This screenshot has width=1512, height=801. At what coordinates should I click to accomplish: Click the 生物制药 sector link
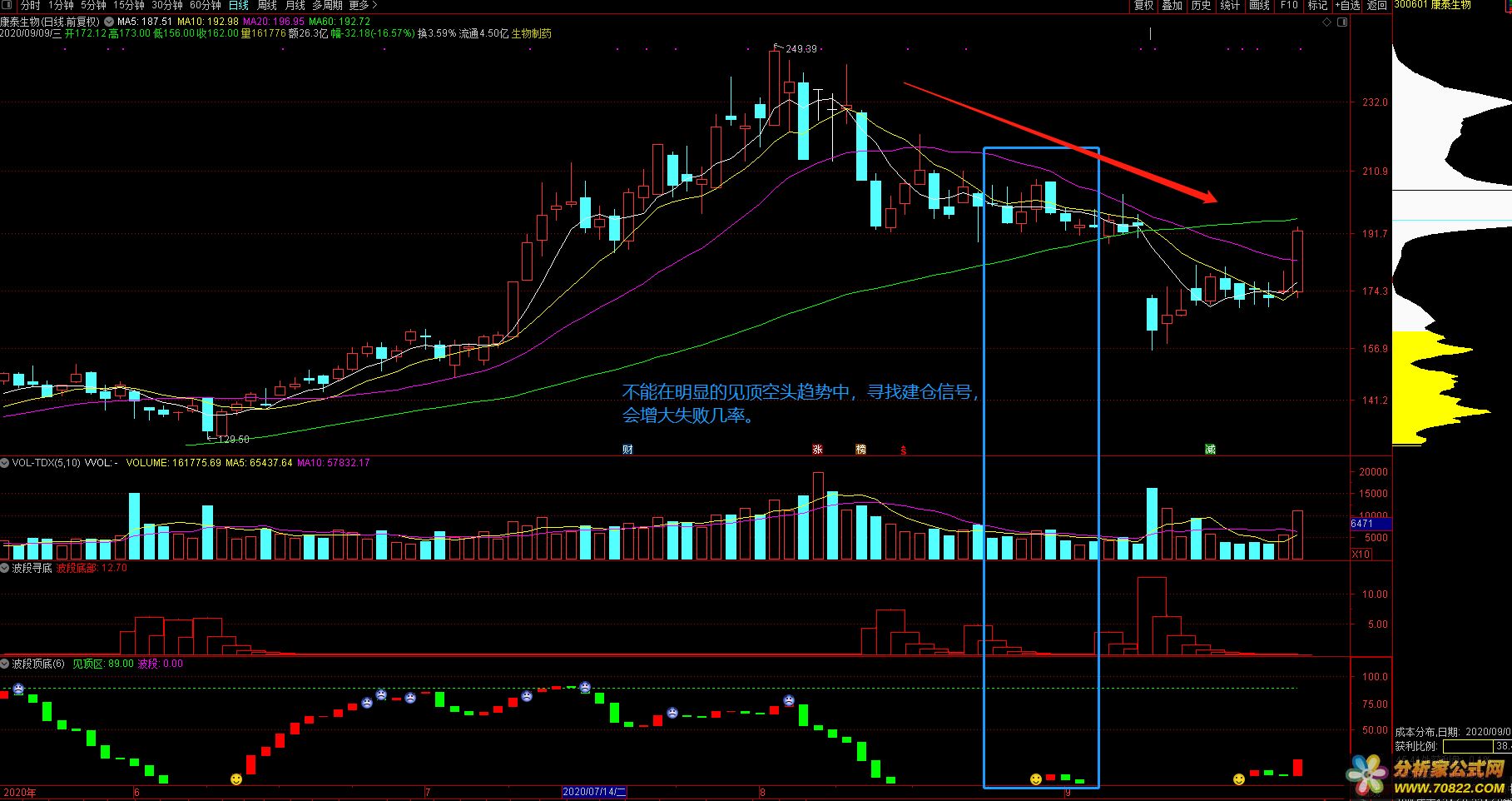tap(531, 33)
